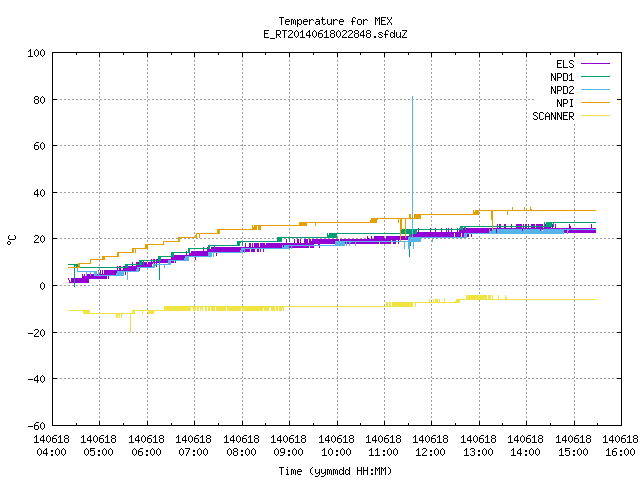Click the 15:00 x-axis tick label
Viewport: 640px width, 480px height.
point(573,452)
